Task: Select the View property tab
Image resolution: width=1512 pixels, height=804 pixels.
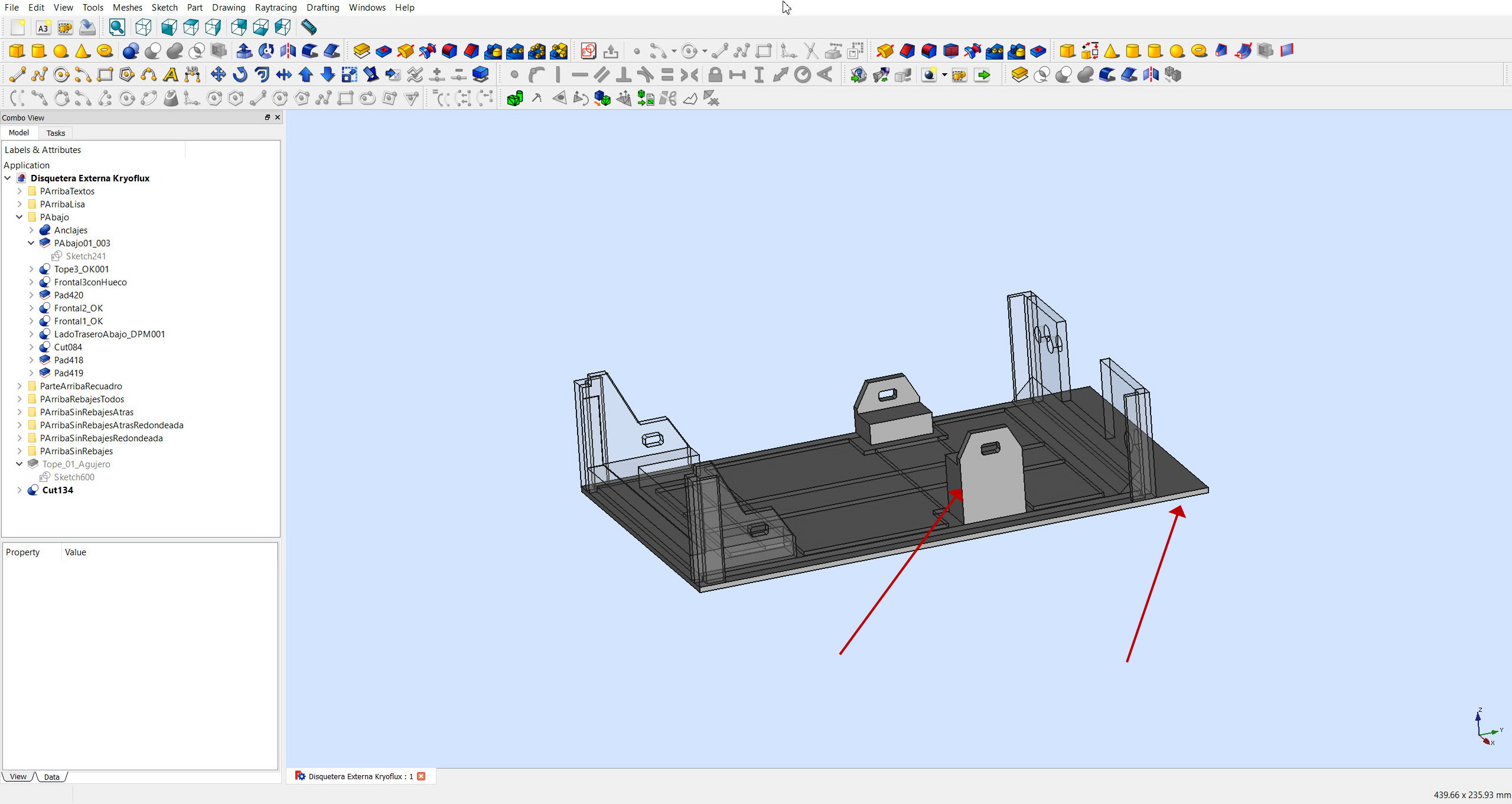Action: [18, 776]
